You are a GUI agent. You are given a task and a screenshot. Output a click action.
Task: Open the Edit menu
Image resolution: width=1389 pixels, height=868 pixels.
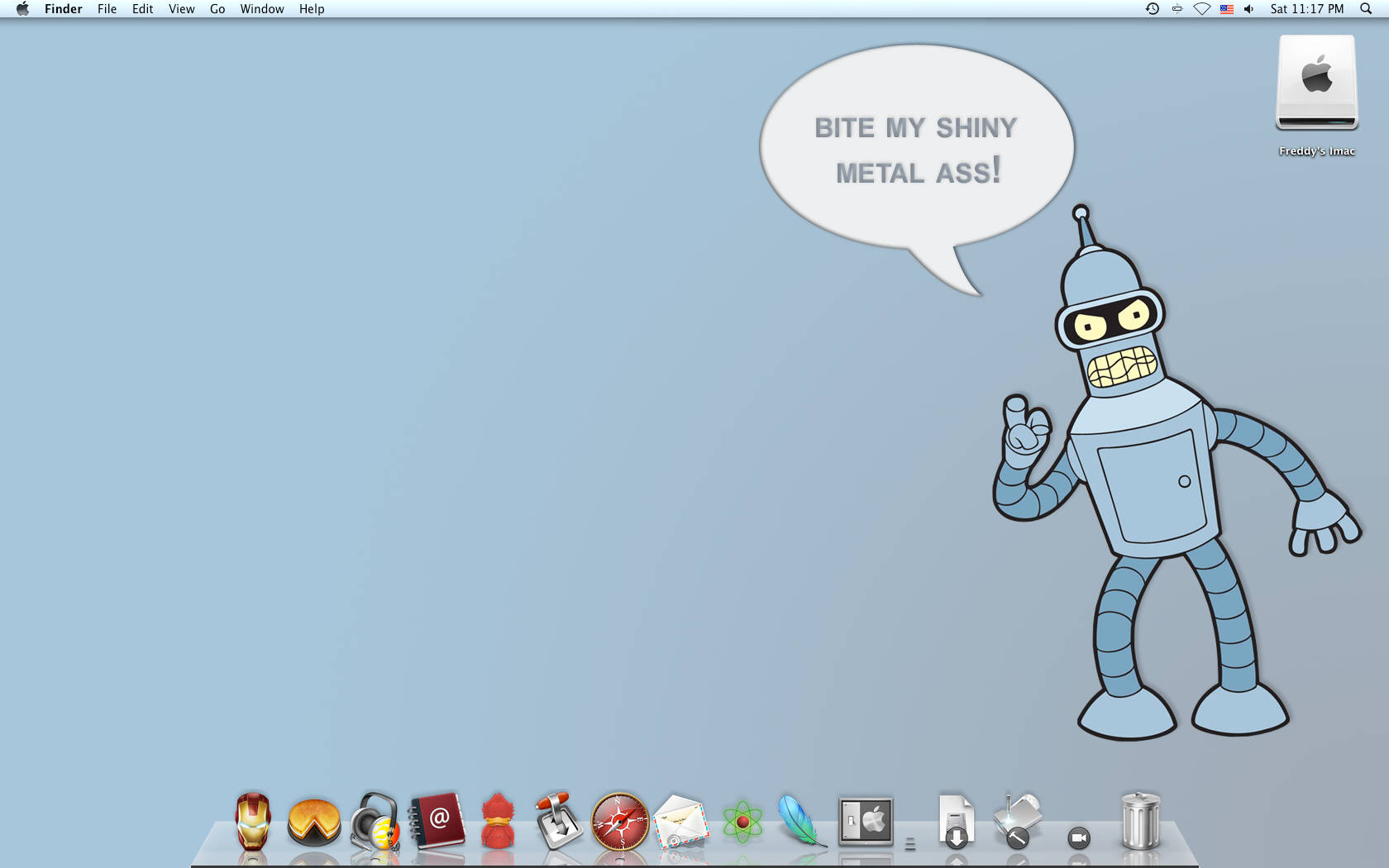[x=142, y=9]
